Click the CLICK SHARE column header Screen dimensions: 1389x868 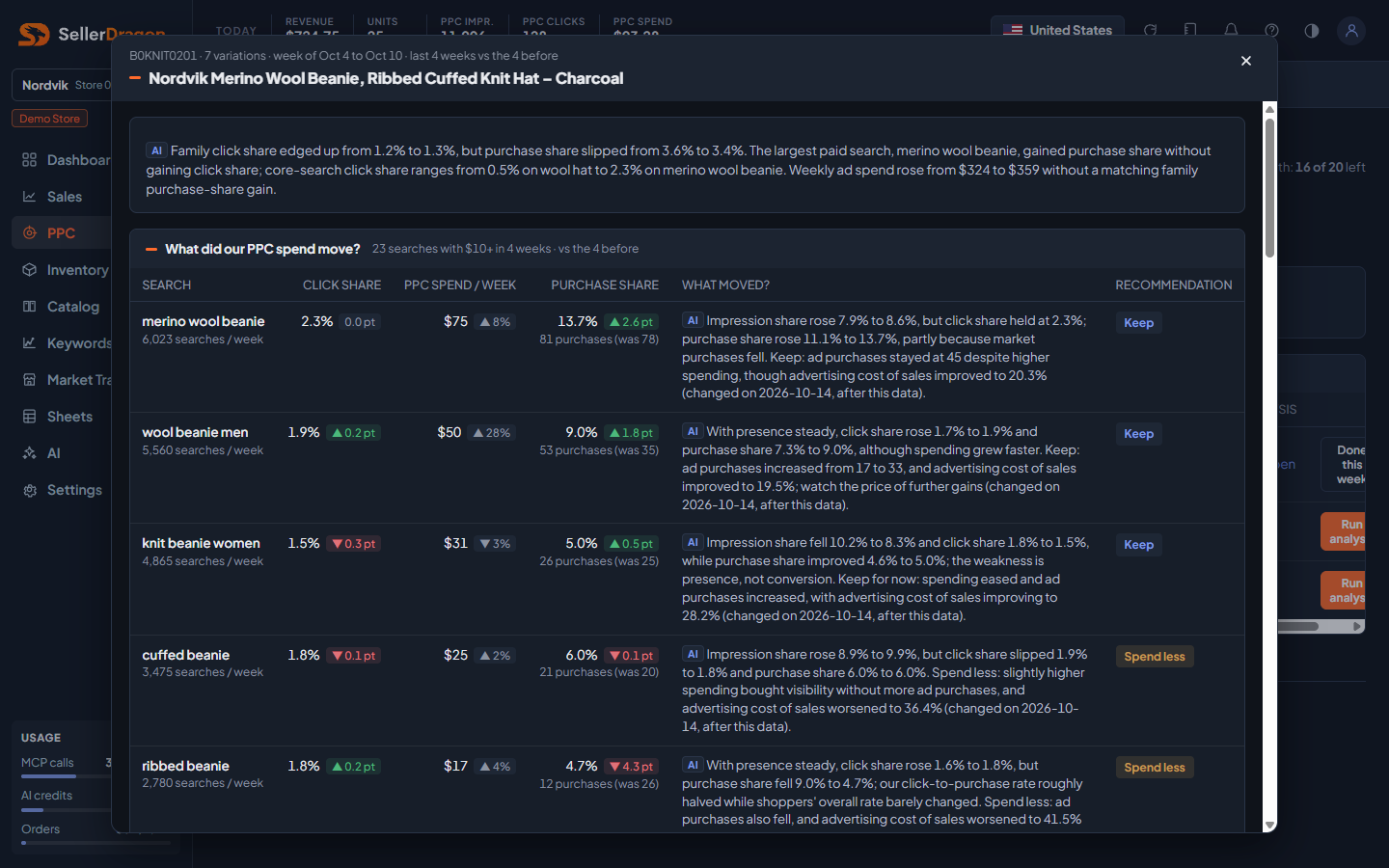tap(341, 285)
